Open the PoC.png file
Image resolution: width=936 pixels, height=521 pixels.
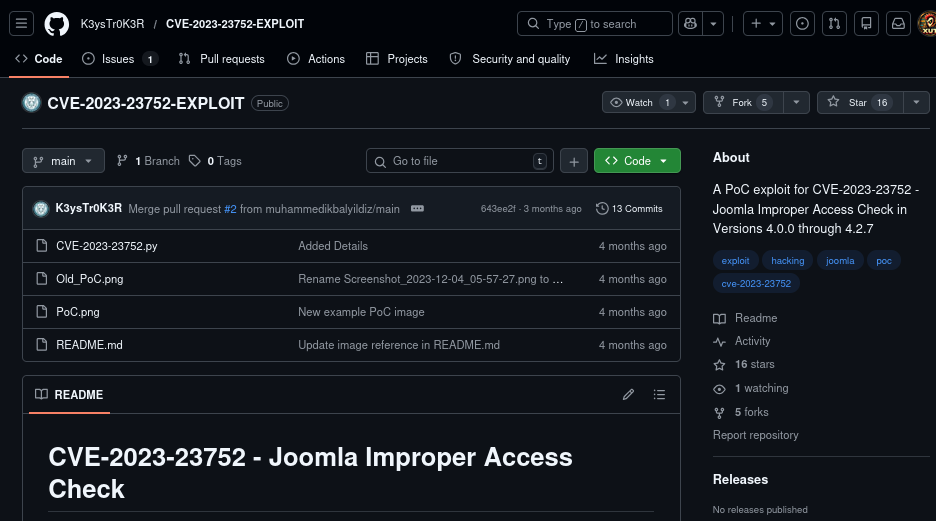[78, 312]
